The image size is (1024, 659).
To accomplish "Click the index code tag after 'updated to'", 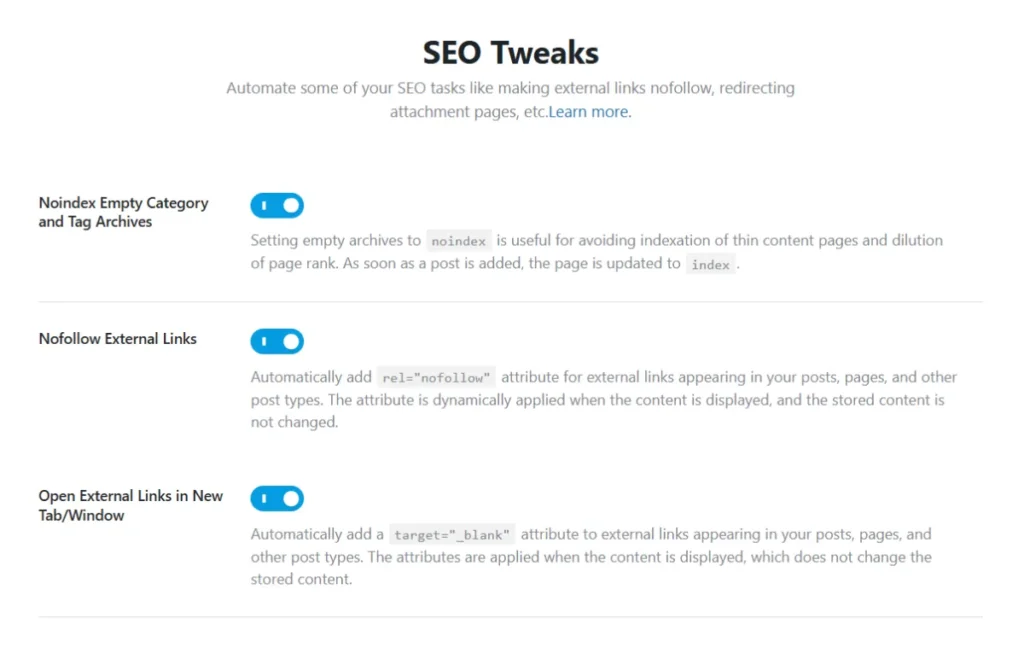I will pyautogui.click(x=711, y=265).
